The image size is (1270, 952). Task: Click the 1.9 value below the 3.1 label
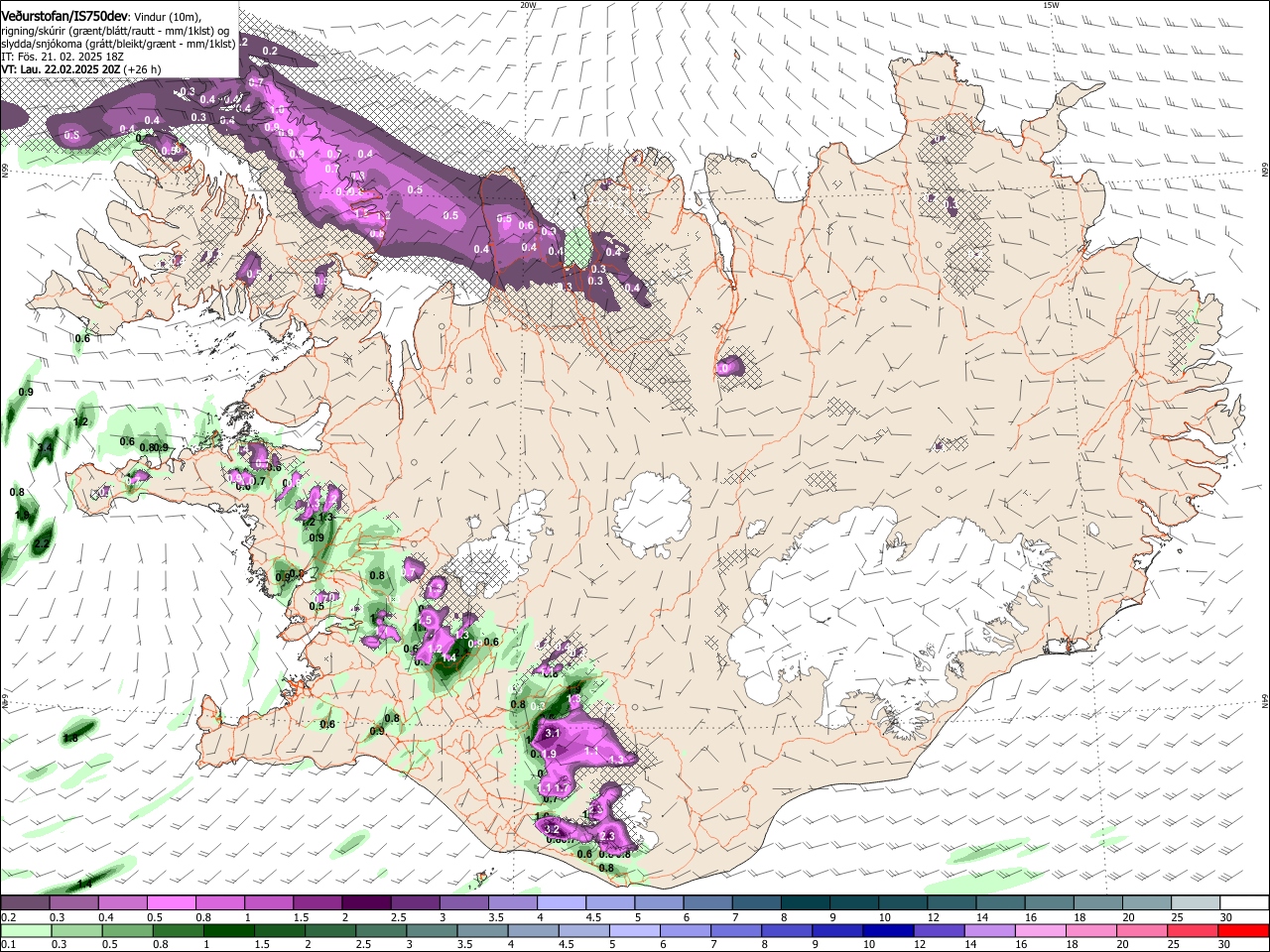(x=550, y=754)
